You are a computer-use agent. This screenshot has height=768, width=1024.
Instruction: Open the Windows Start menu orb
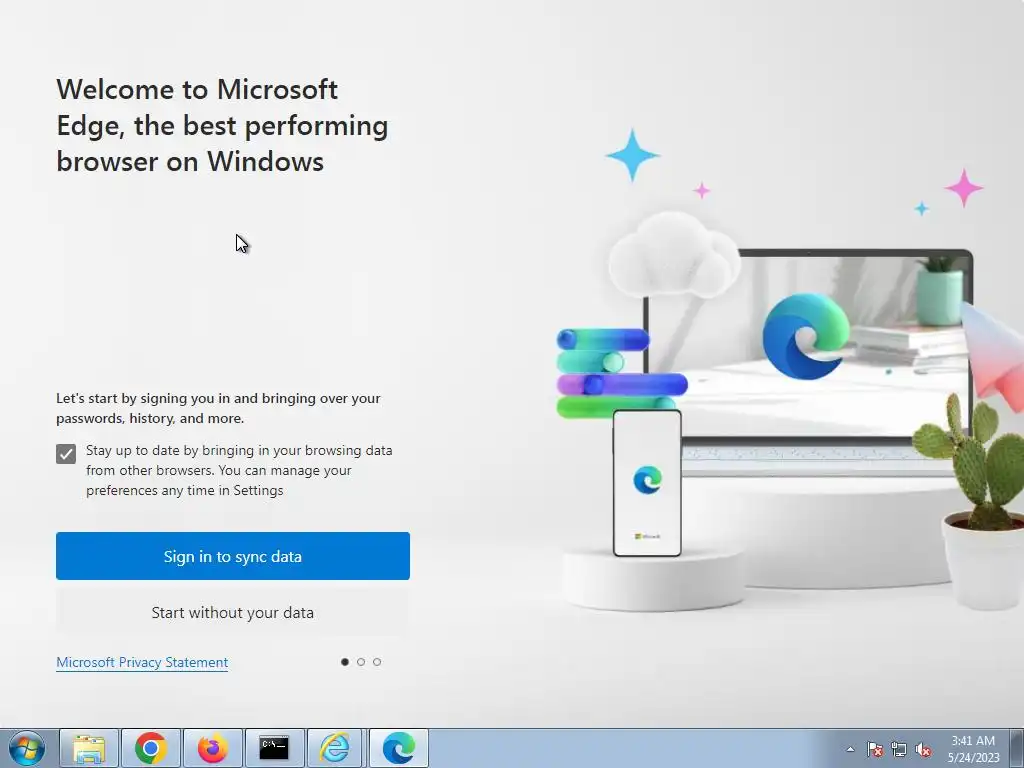click(x=27, y=748)
